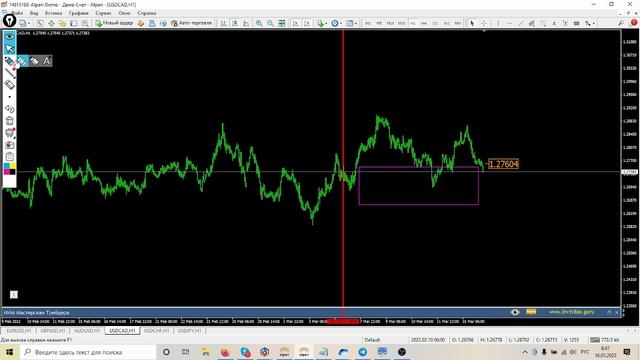Select the eraser in annotation sidebar
640x360 pixels.
pos(9,85)
